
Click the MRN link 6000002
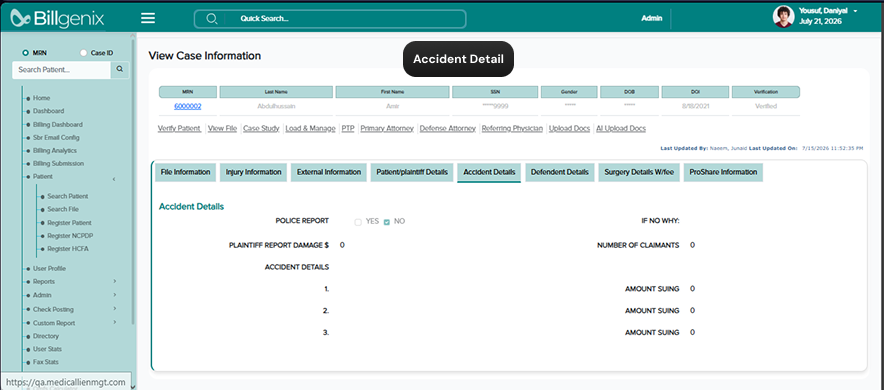(x=188, y=106)
